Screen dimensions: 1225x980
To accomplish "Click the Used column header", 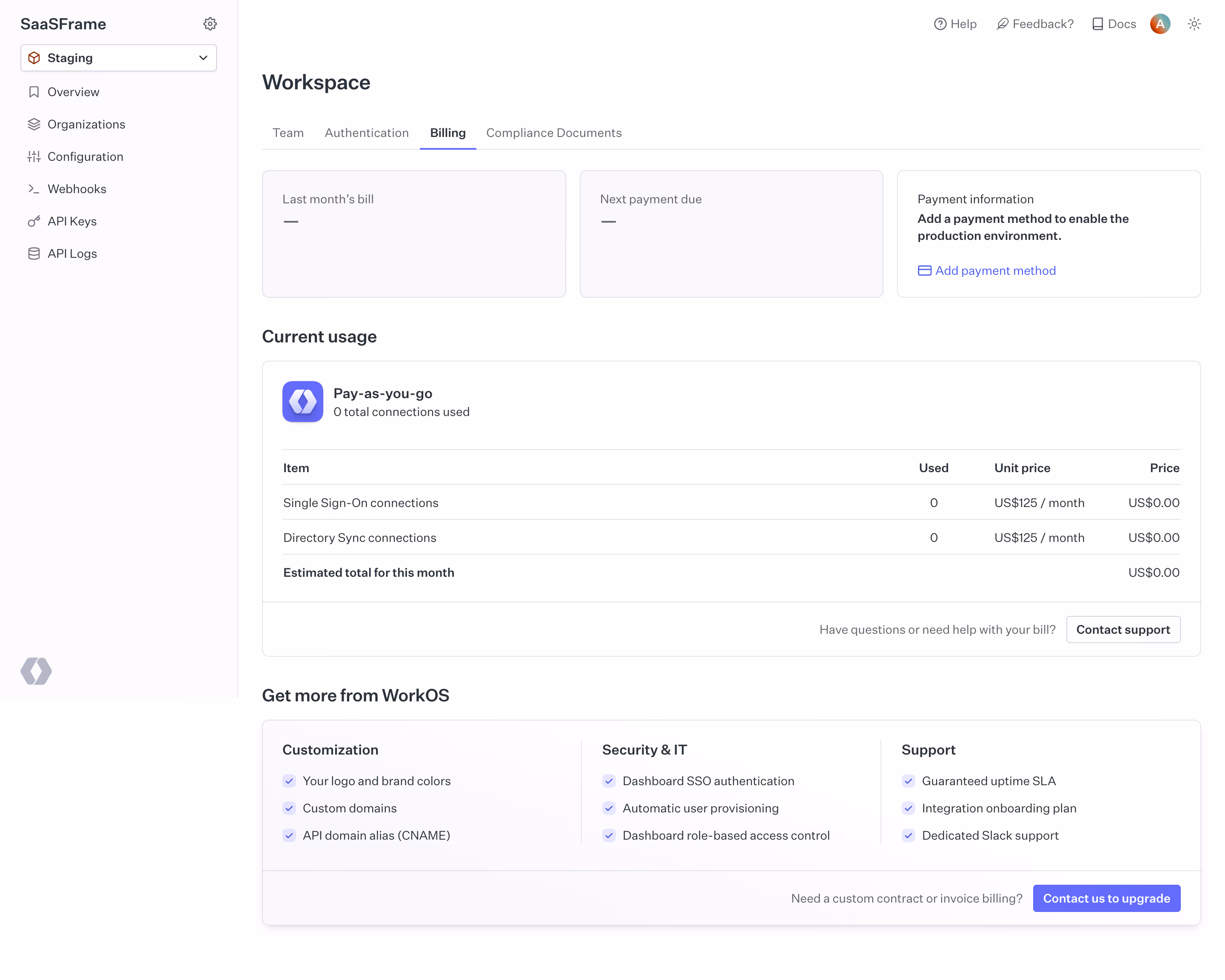I will pos(934,468).
